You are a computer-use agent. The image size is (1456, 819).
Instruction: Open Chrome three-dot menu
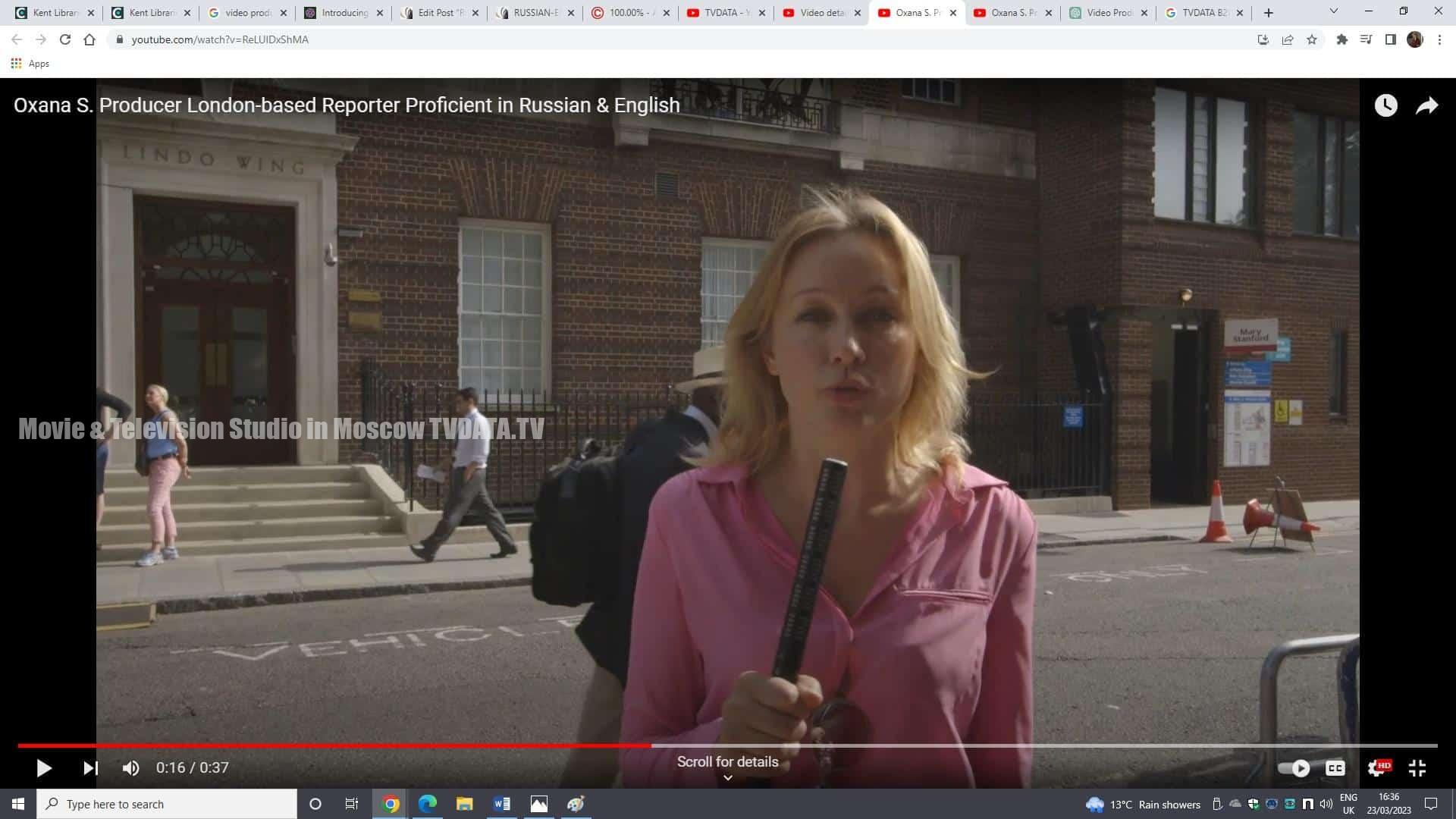click(x=1439, y=39)
